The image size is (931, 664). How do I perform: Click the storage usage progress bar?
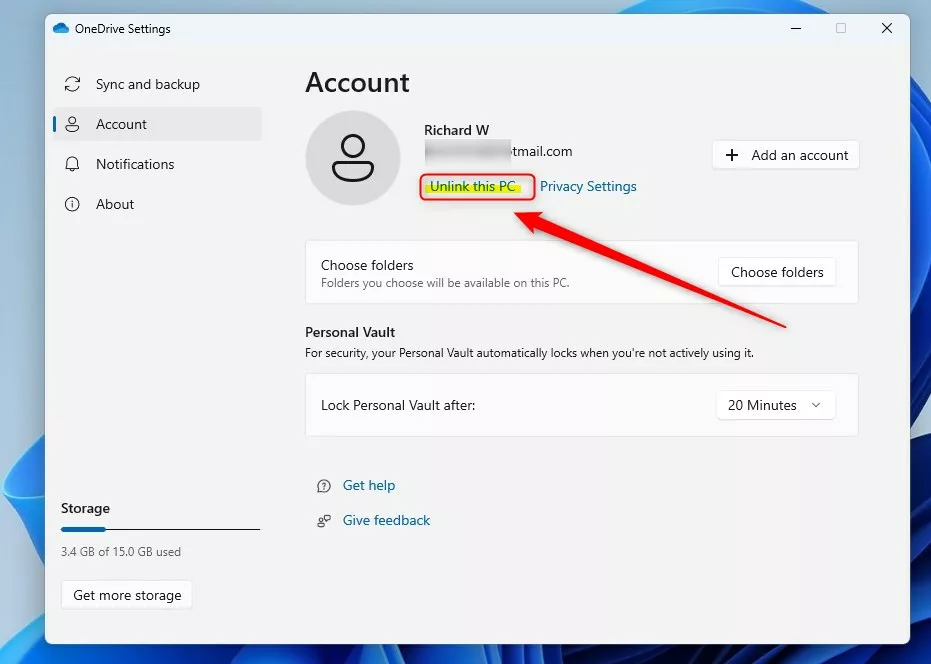pos(160,529)
